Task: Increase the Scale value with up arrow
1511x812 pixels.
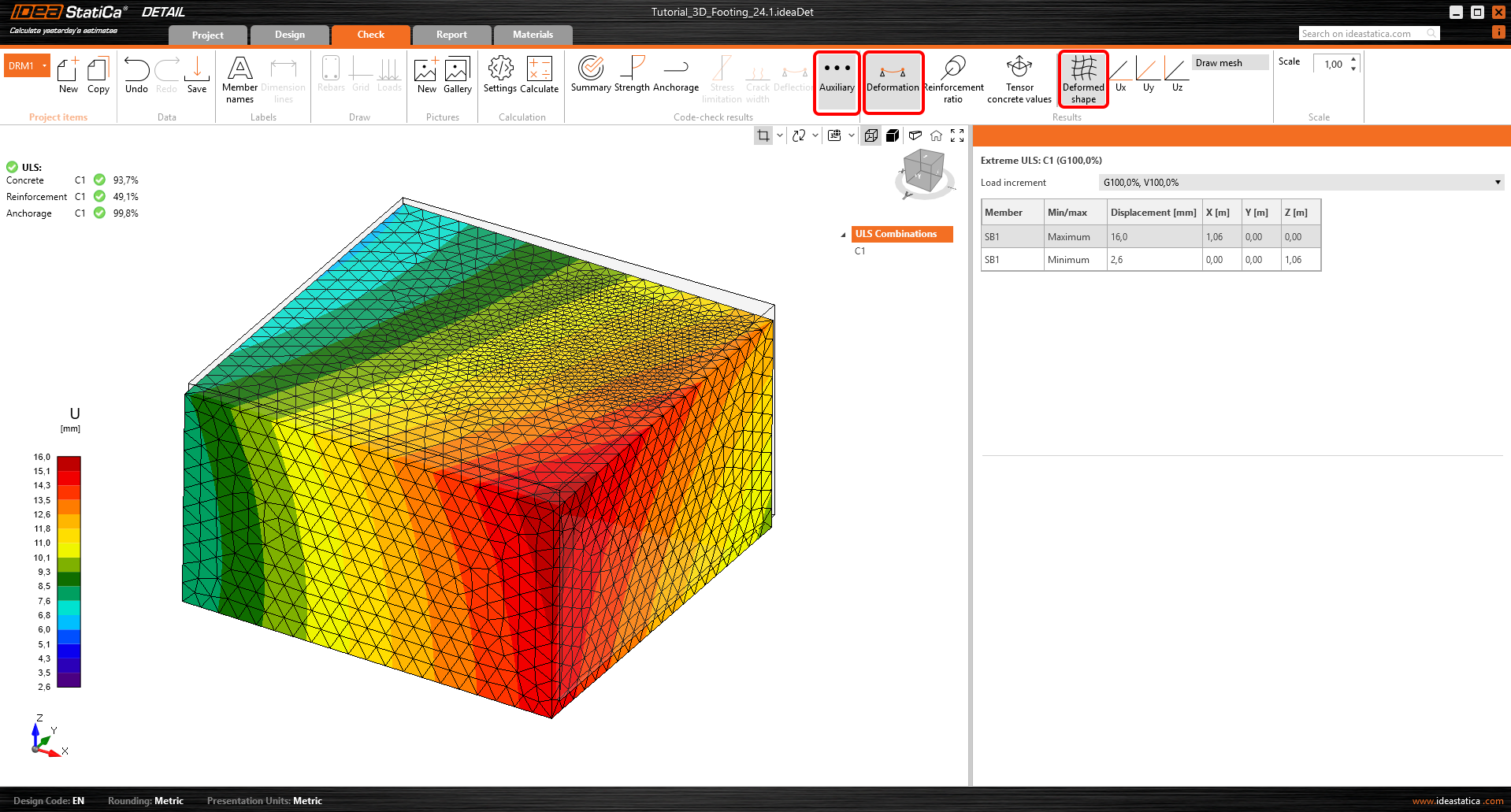Action: click(1353, 59)
